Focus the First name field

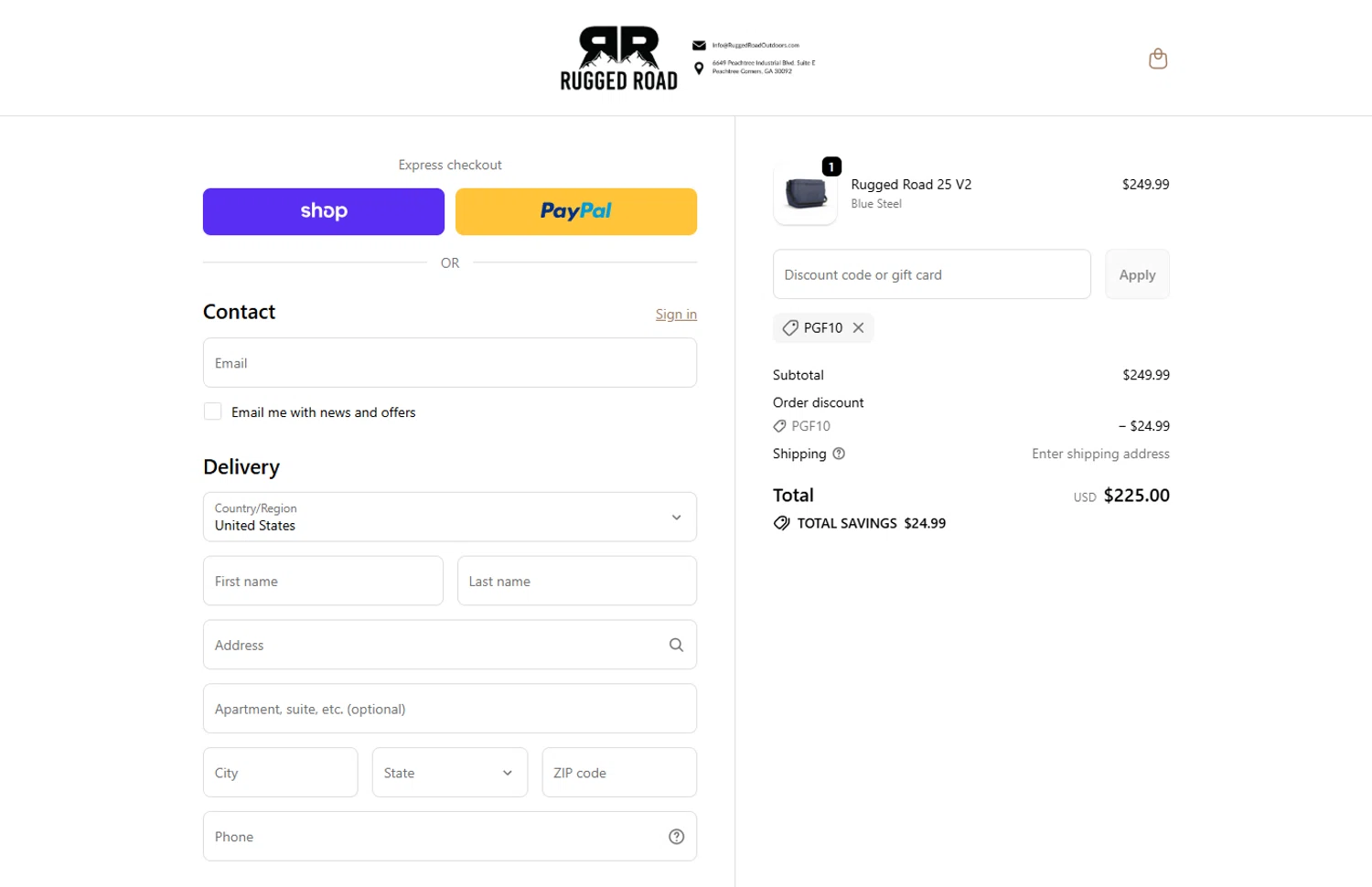coord(323,581)
